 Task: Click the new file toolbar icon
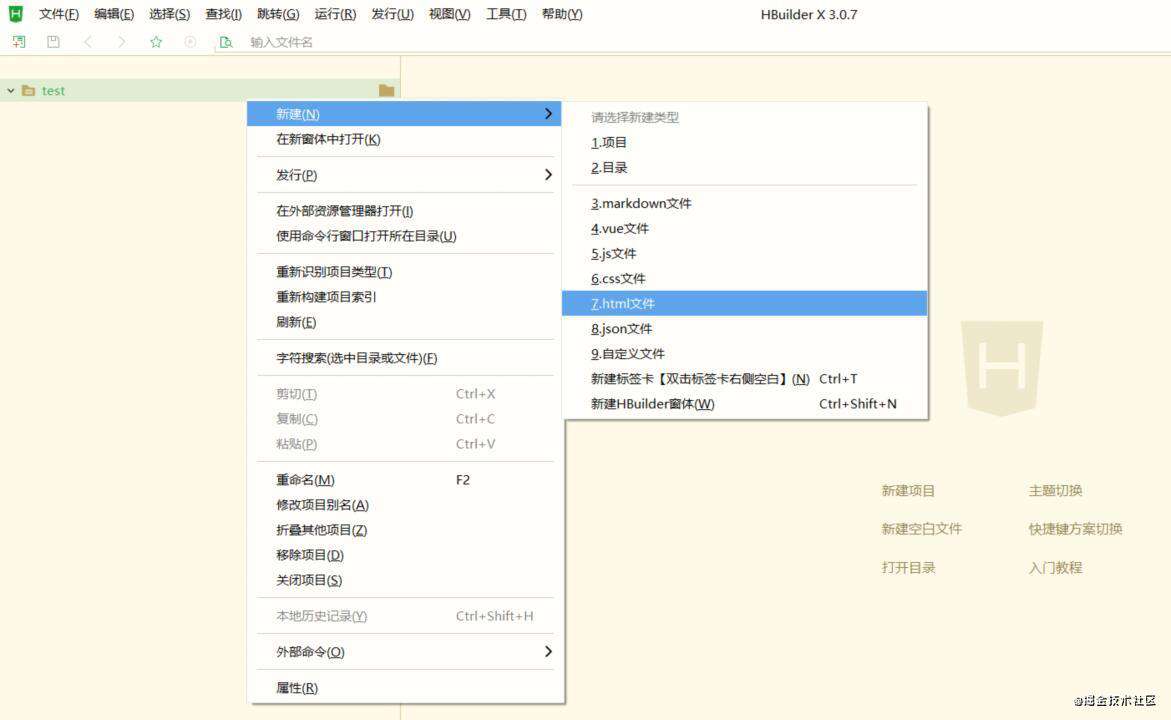(x=19, y=42)
